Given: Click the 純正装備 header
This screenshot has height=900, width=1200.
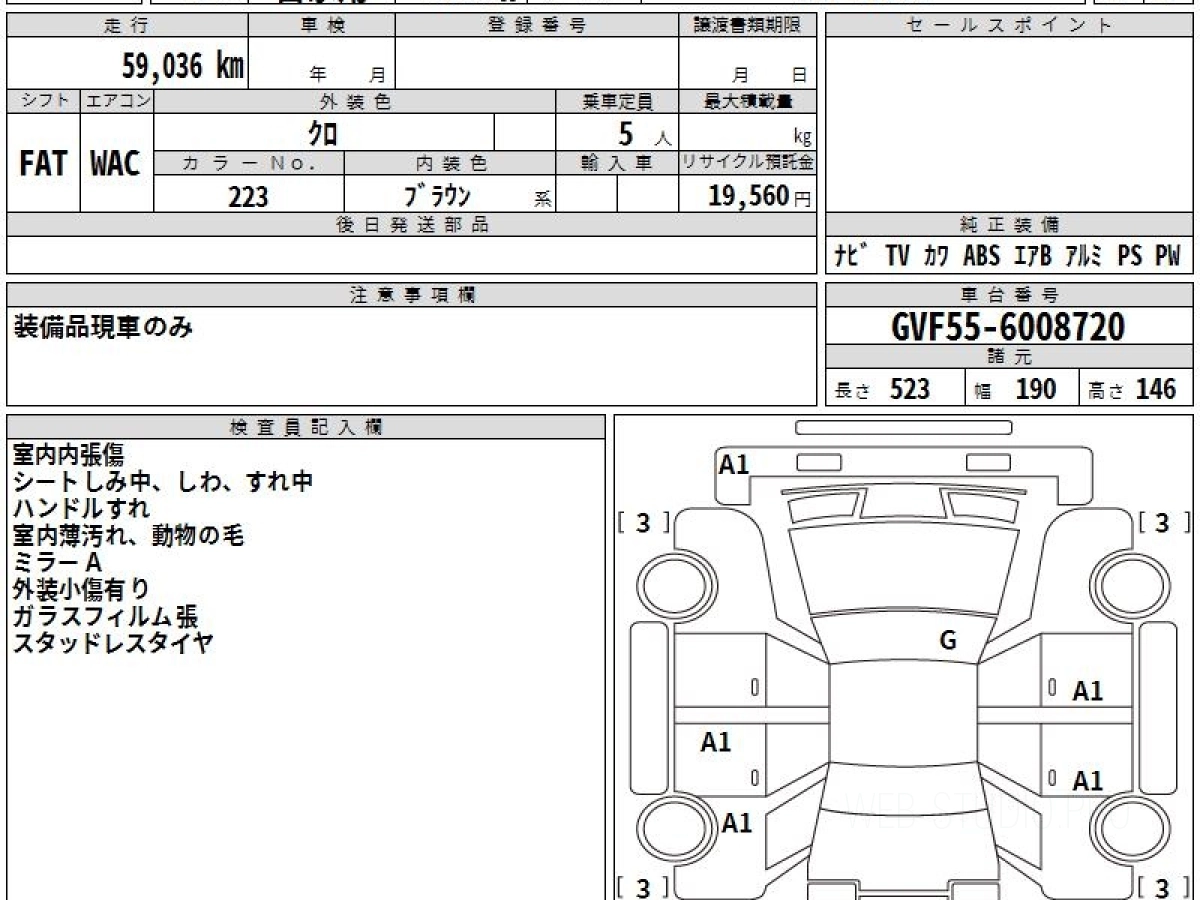Looking at the screenshot, I should pyautogui.click(x=1010, y=225).
